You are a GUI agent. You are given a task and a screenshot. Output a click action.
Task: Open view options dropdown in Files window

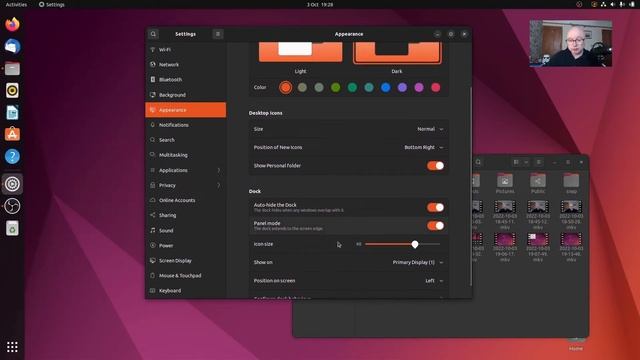pos(527,162)
